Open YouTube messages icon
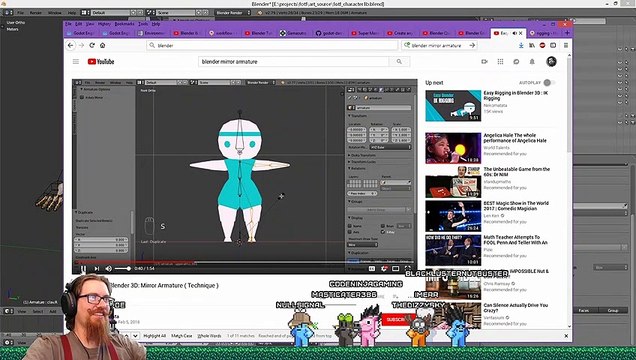Image resolution: width=636 pixels, height=360 pixels. pyautogui.click(x=516, y=62)
